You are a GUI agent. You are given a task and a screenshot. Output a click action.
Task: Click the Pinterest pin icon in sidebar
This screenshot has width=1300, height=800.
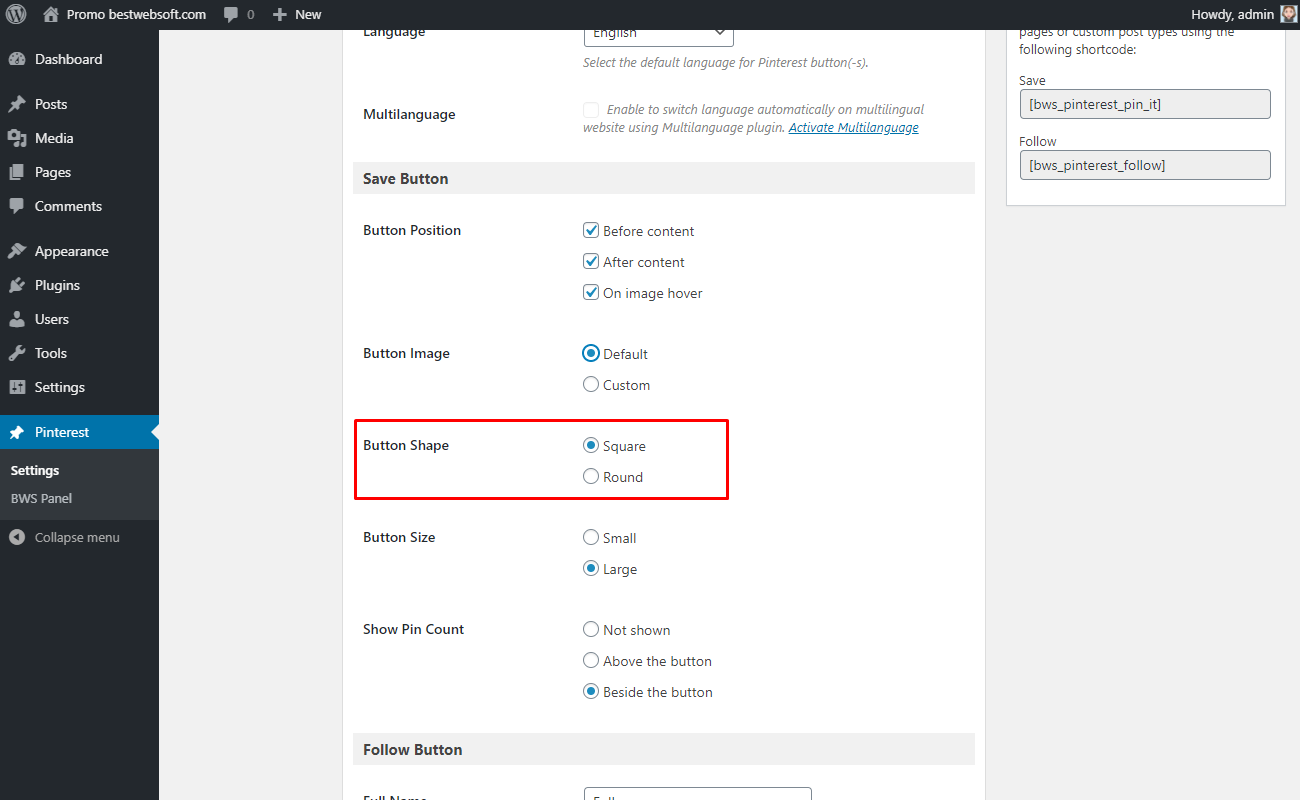point(17,432)
